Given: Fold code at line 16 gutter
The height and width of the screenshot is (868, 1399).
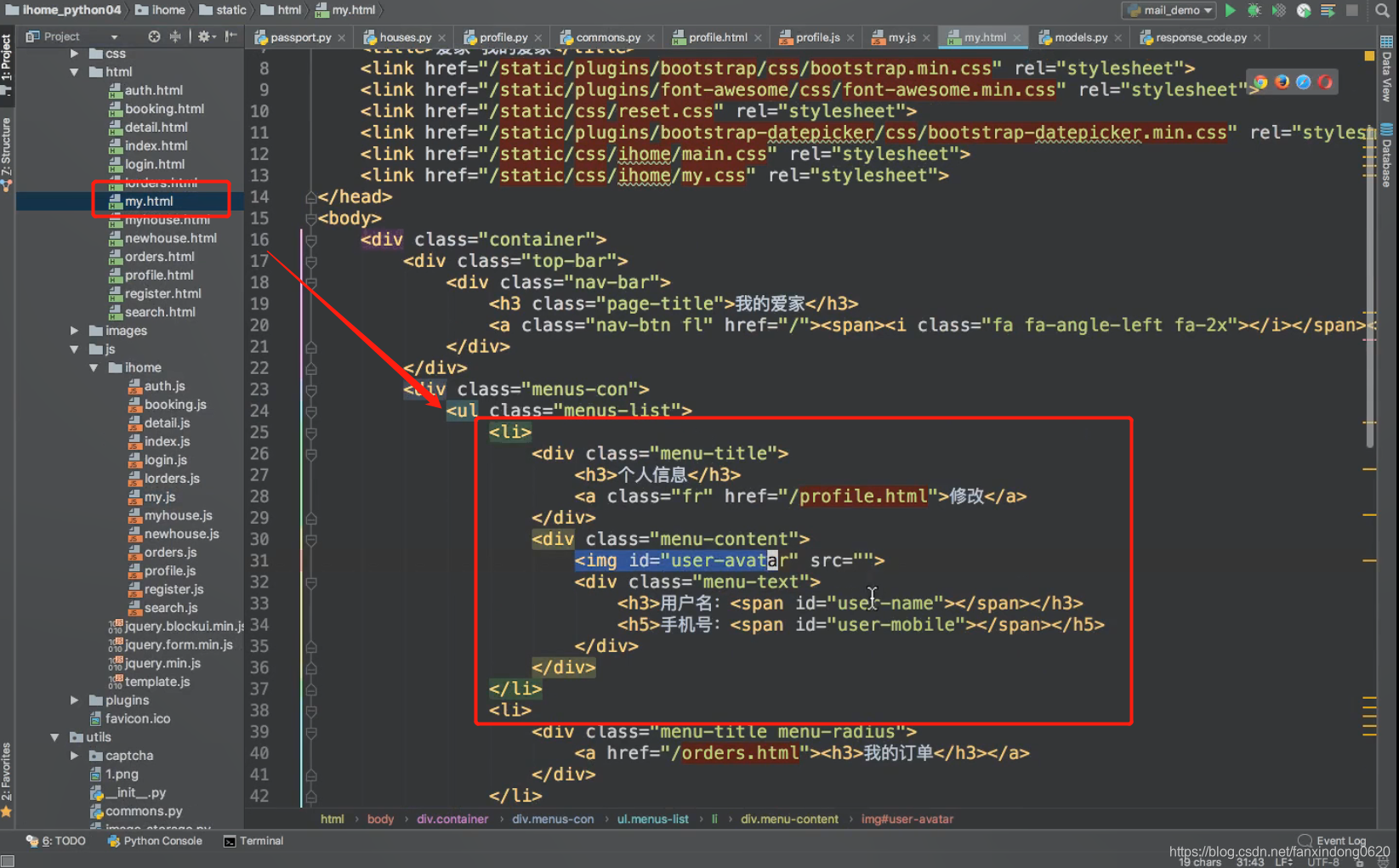Looking at the screenshot, I should coord(310,240).
